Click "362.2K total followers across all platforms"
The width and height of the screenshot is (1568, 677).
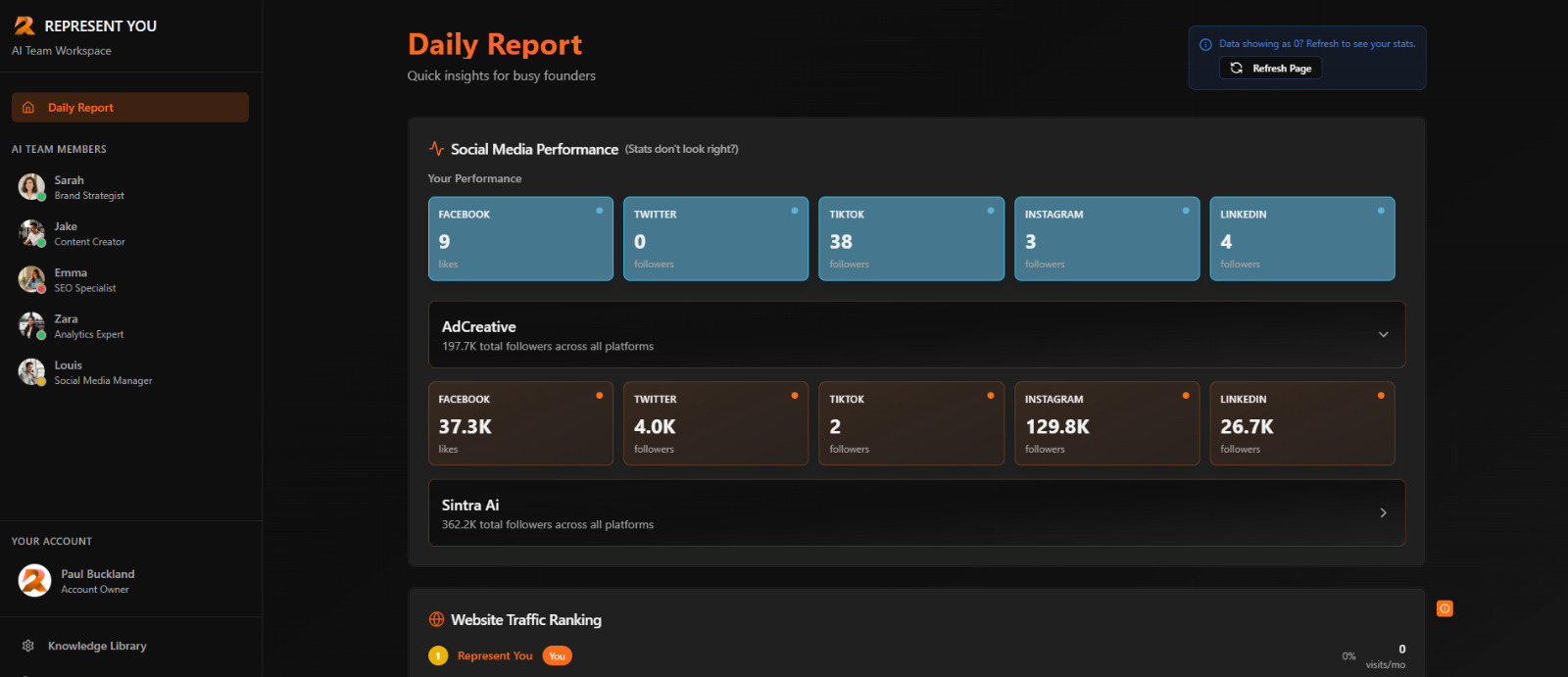[x=548, y=525]
